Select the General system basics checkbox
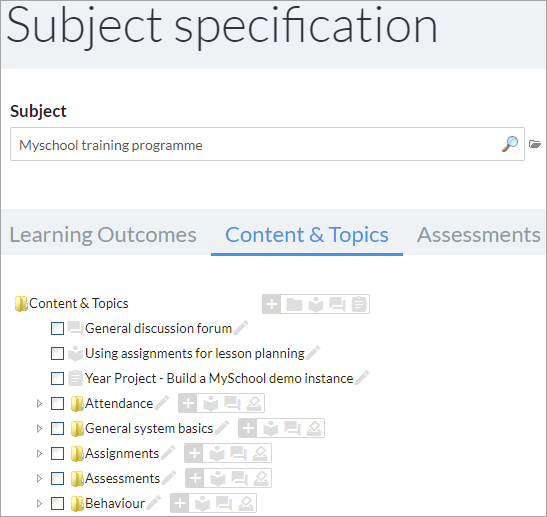 (x=57, y=428)
